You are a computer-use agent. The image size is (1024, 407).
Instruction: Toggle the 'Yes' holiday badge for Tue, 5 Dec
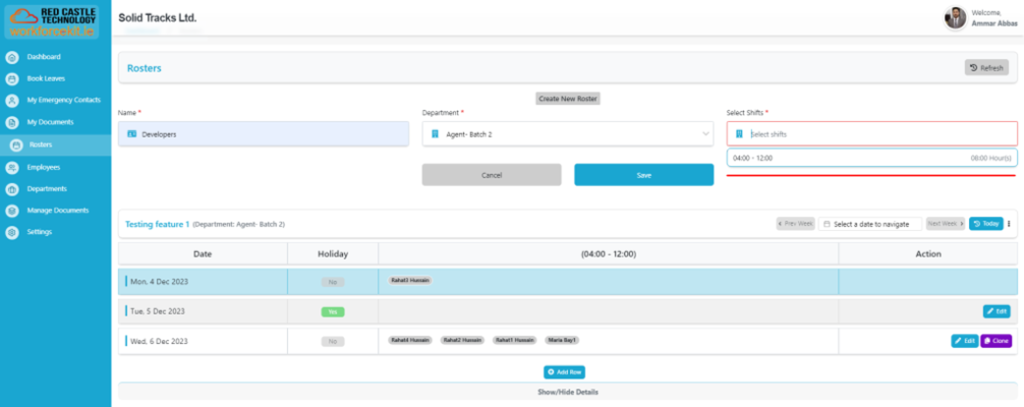tap(332, 312)
